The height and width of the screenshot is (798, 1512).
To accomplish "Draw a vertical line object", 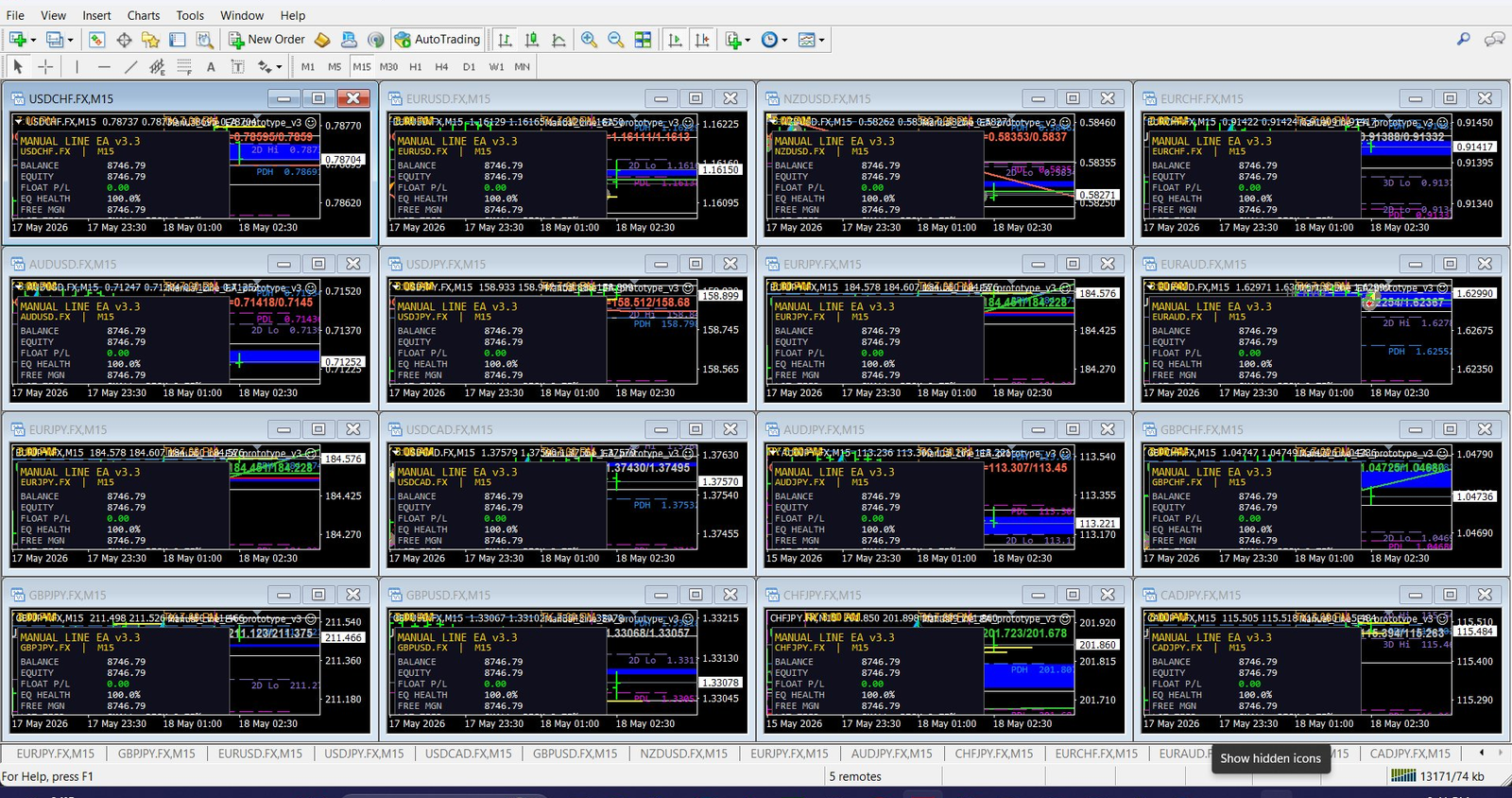I will (x=77, y=66).
